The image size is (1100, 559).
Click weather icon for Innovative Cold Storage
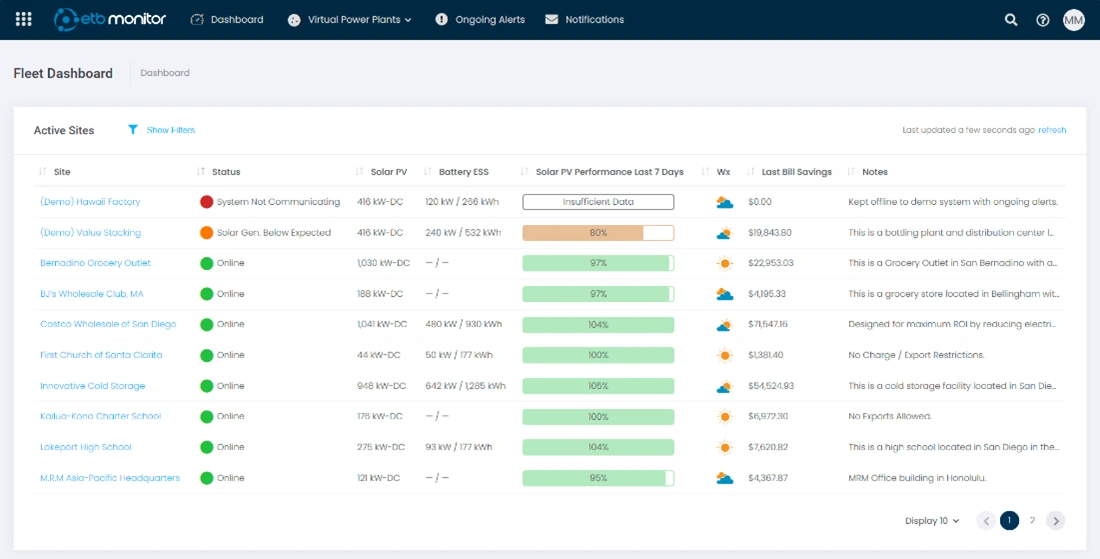coord(725,386)
